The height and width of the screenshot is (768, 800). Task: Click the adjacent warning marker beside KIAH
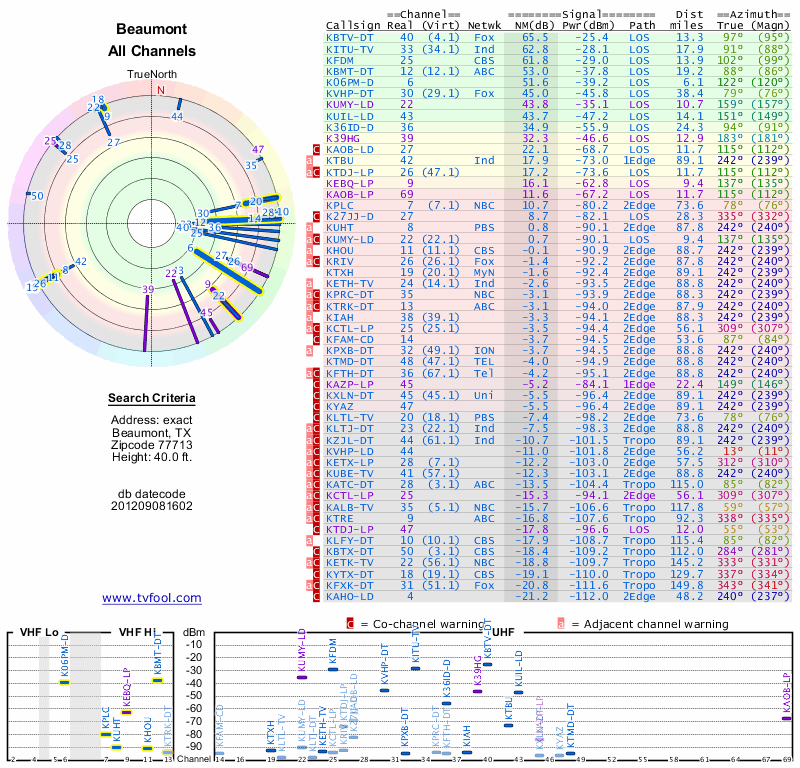309,317
